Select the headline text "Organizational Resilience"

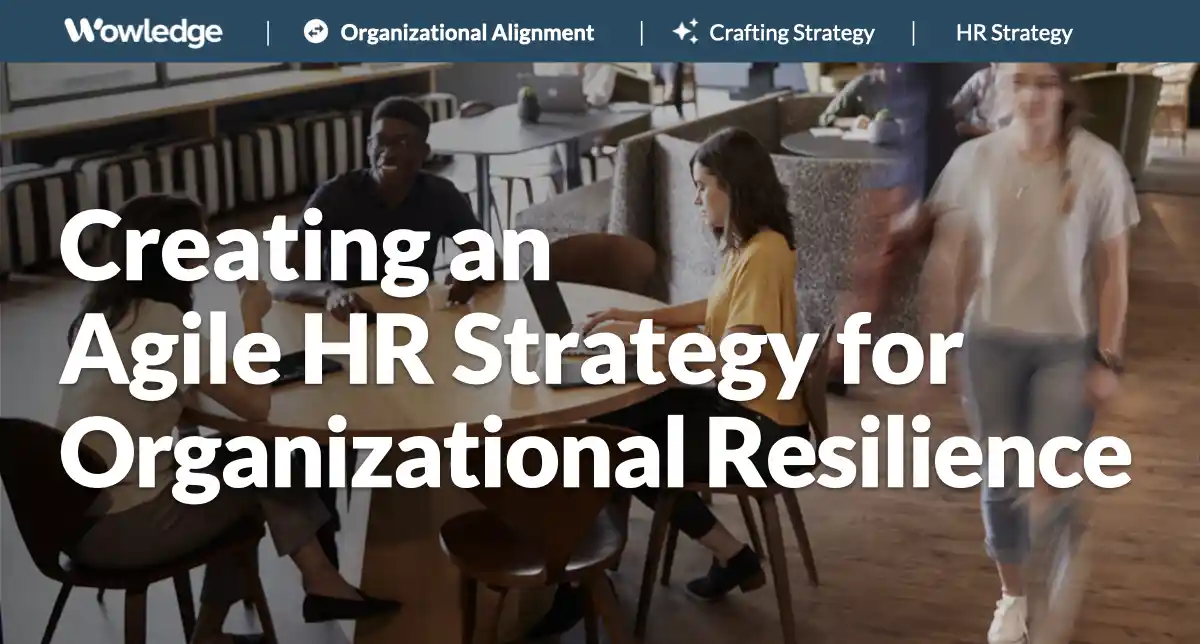coord(596,458)
